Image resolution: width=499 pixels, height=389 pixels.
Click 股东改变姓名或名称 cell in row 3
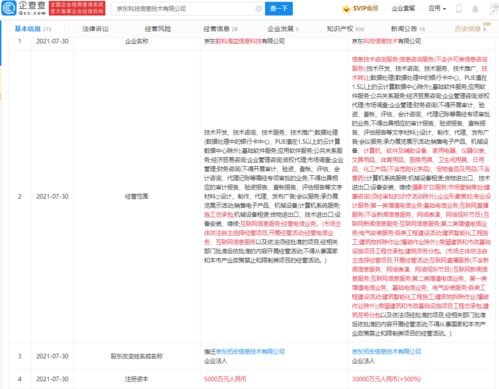pos(136,356)
